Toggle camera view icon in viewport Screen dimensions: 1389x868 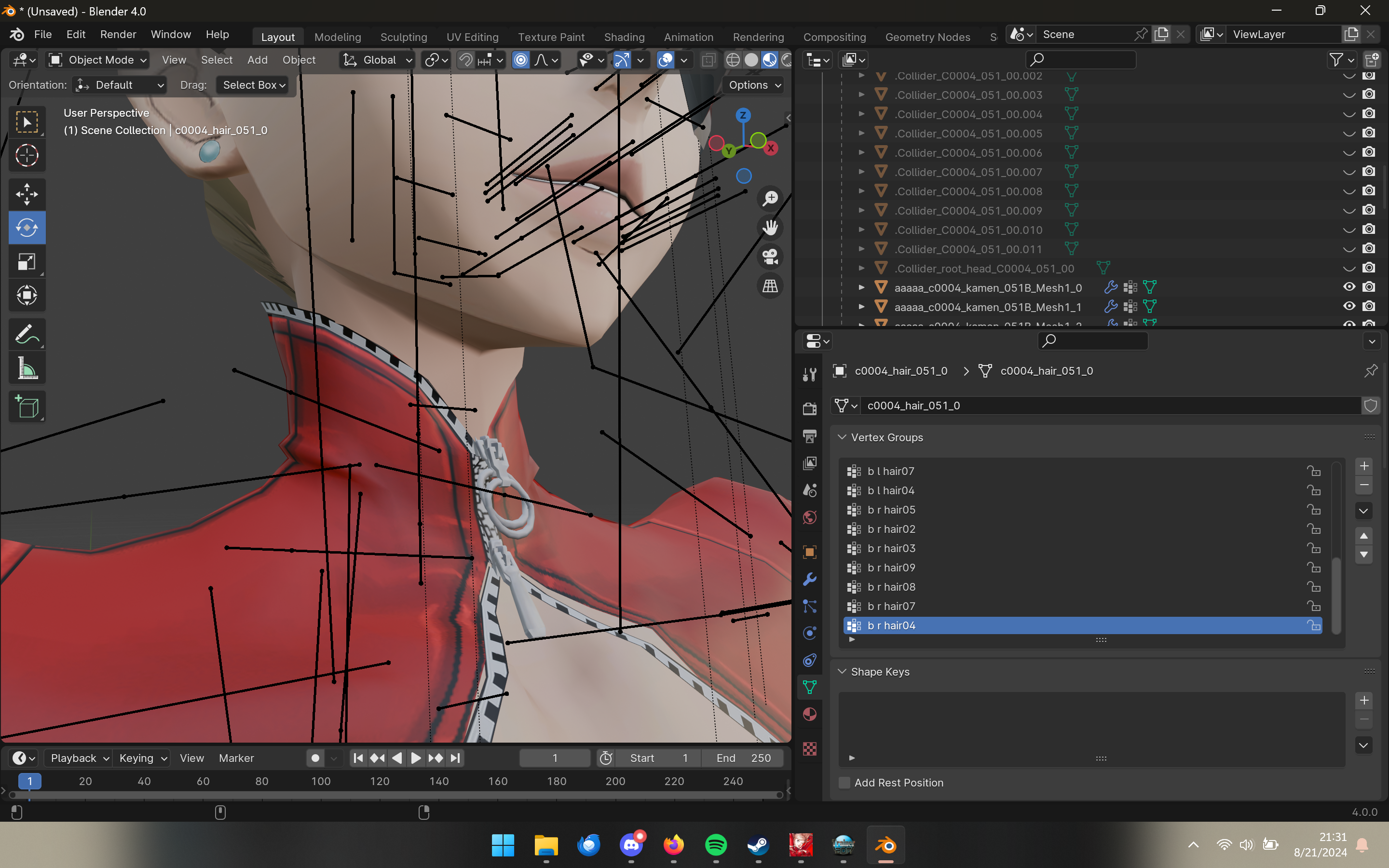tap(770, 257)
